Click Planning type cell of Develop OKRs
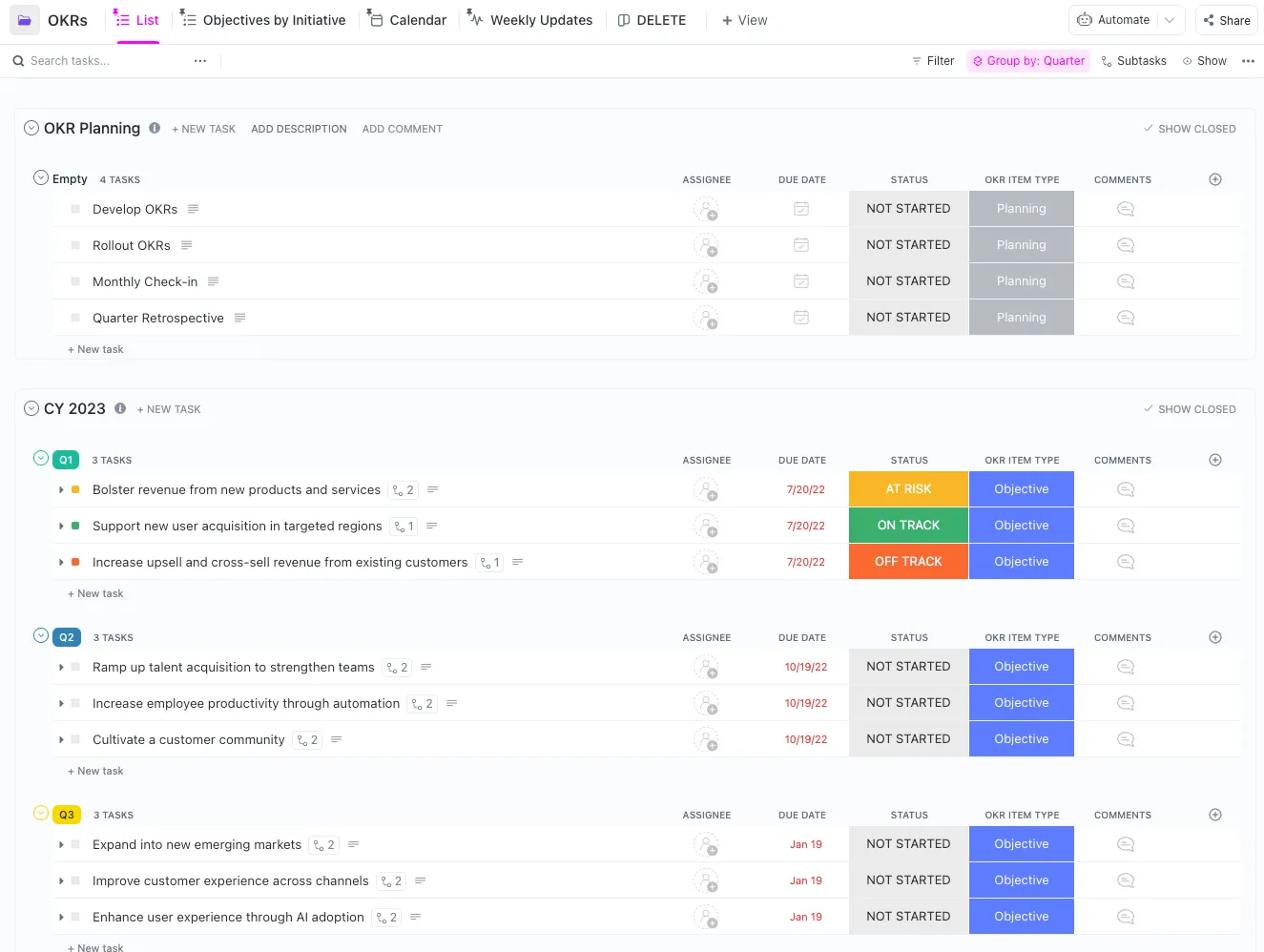This screenshot has height=952, width=1264. [1022, 209]
